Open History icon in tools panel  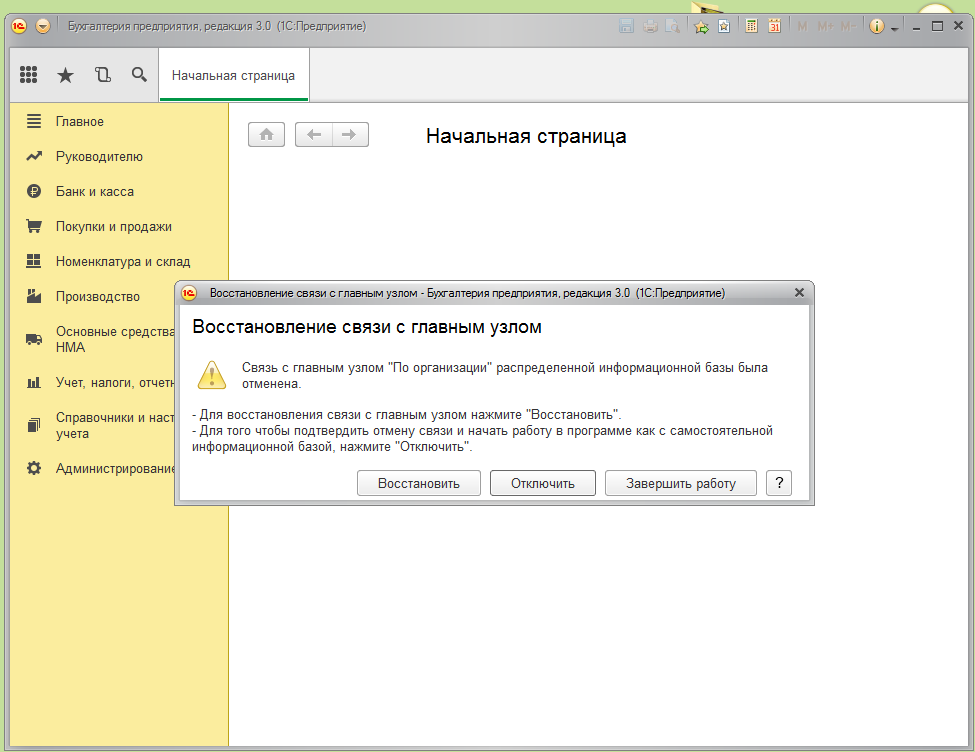(103, 75)
